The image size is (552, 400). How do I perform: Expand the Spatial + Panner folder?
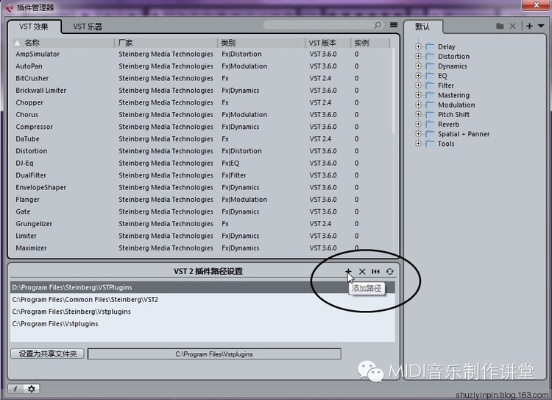(418, 133)
